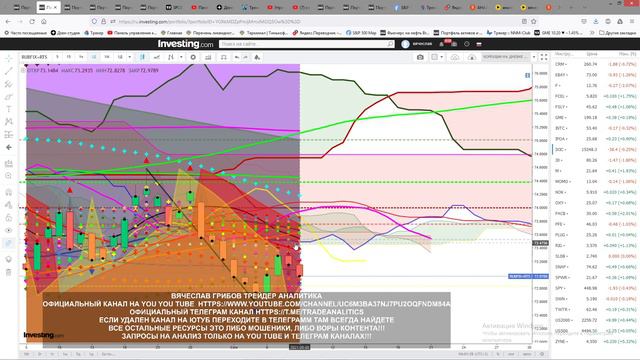This screenshot has width=640, height=360.
Task: Select the text annotation tool
Action: pos(9,109)
